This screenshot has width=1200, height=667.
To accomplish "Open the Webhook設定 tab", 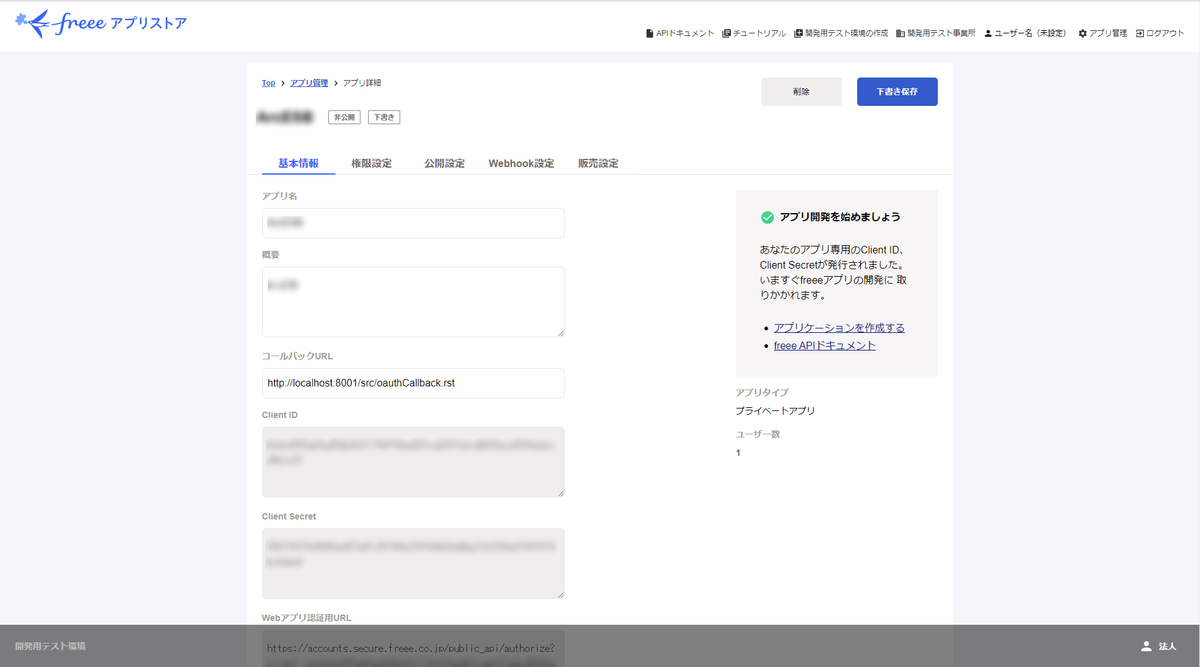I will point(521,162).
